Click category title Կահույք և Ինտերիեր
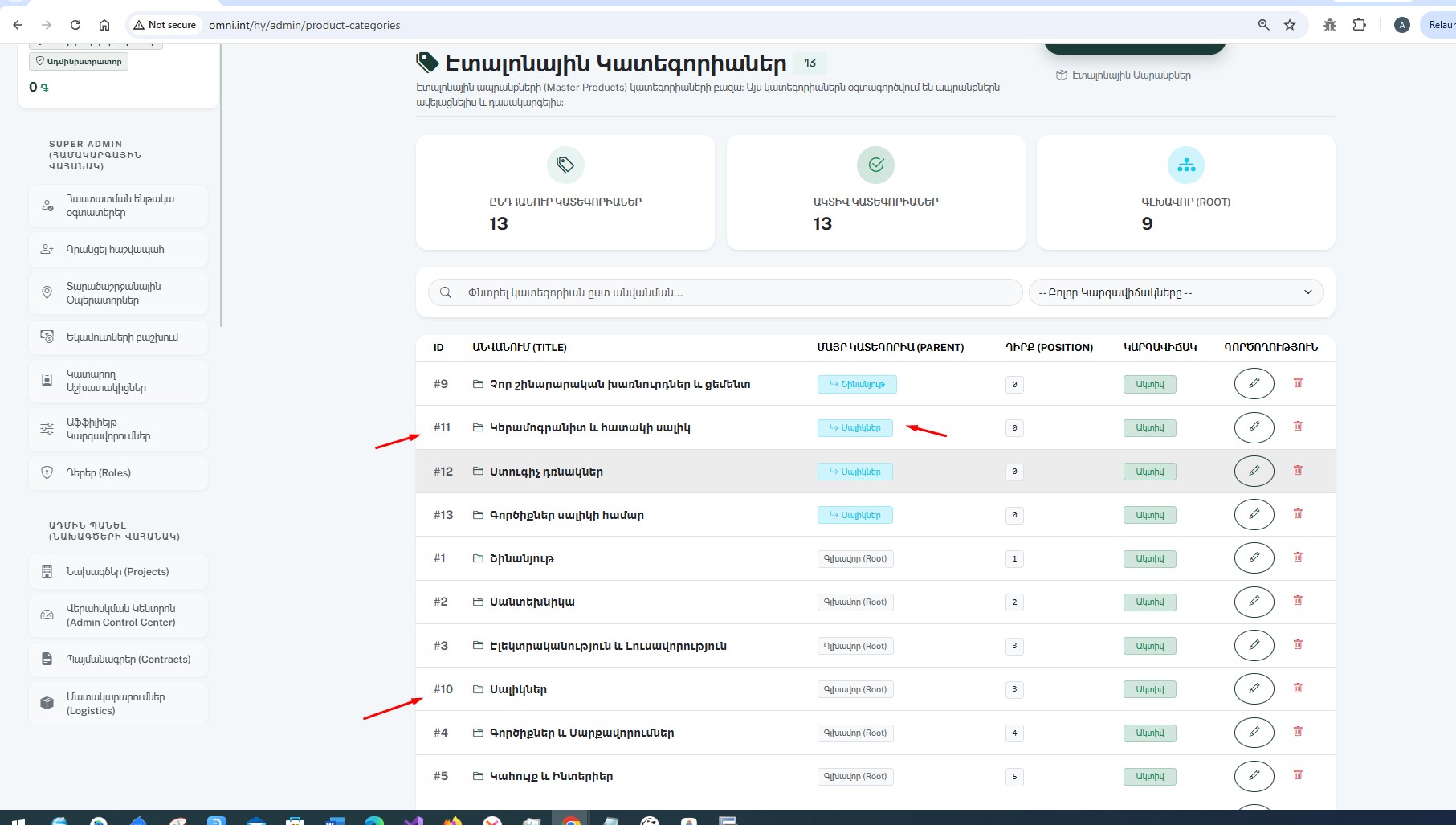1456x825 pixels. pos(551,776)
